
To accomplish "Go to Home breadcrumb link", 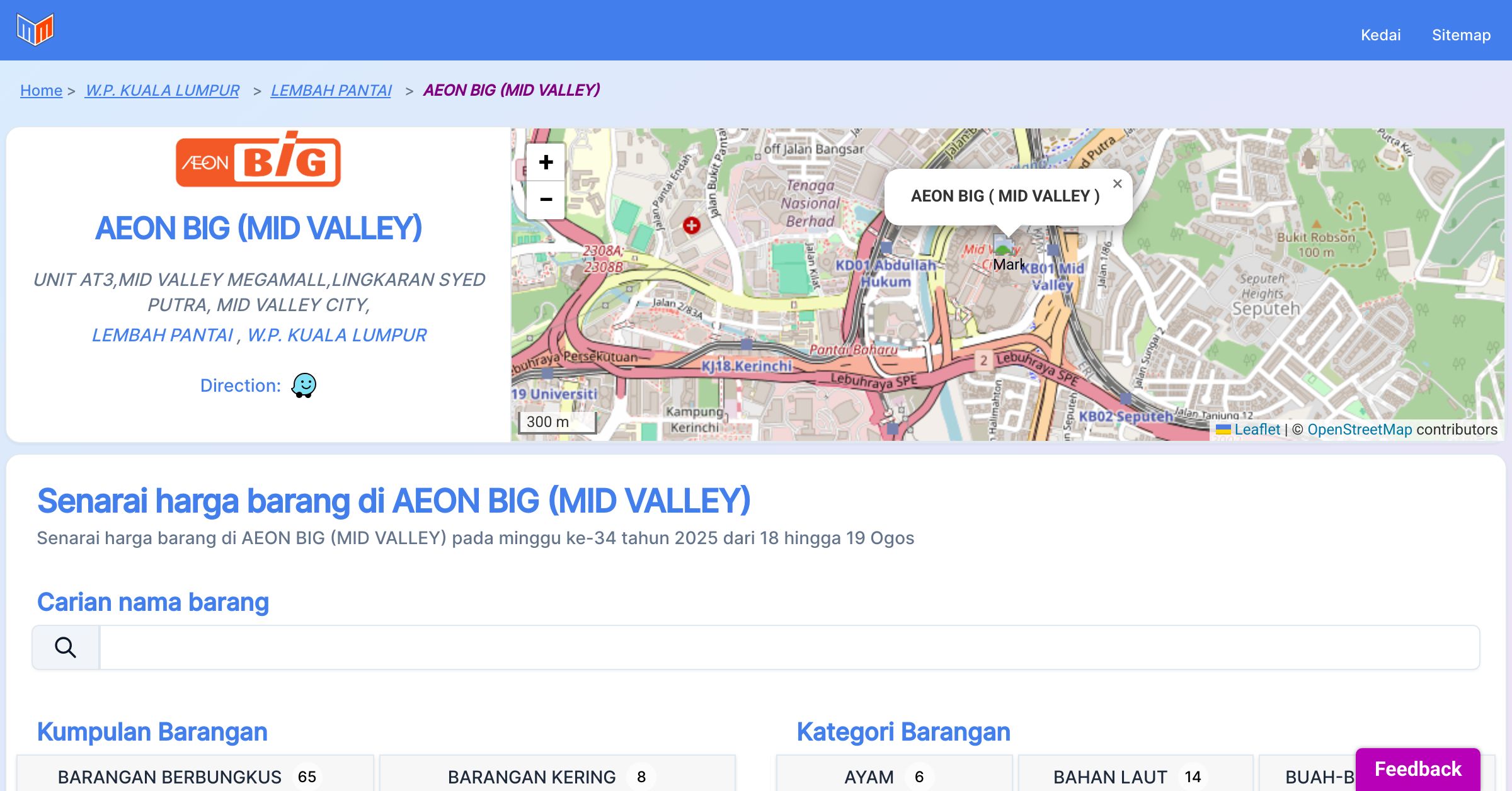I will coord(41,90).
